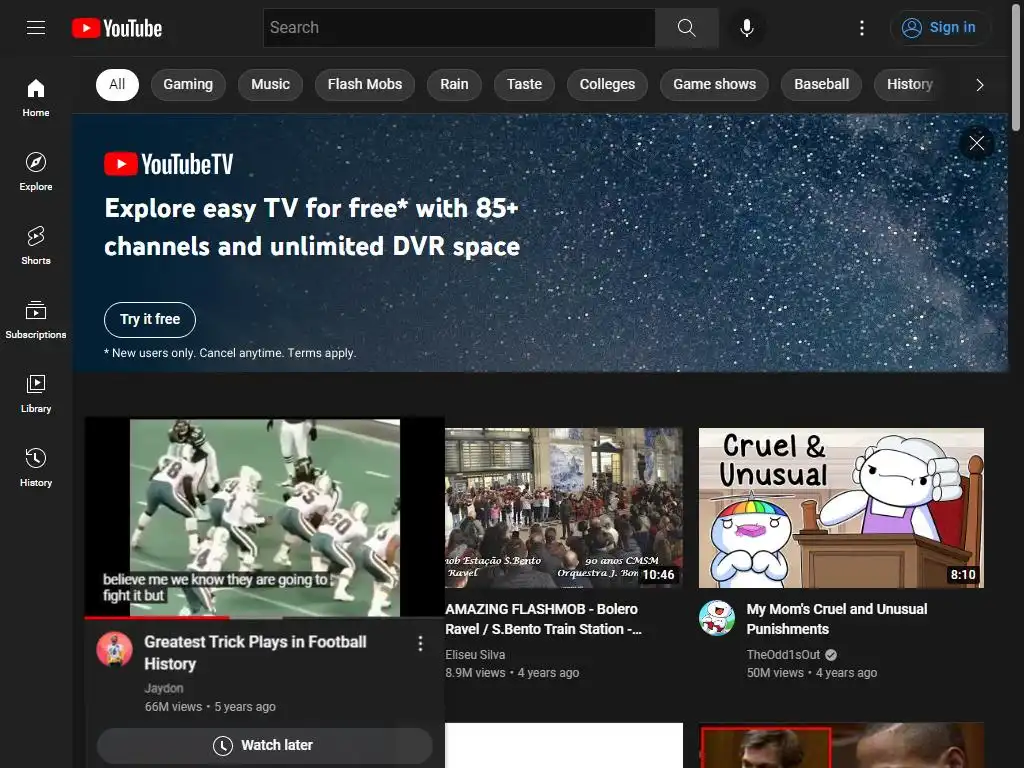The width and height of the screenshot is (1024, 768).
Task: Open the football trick plays thumbnail
Action: pyautogui.click(x=264, y=517)
